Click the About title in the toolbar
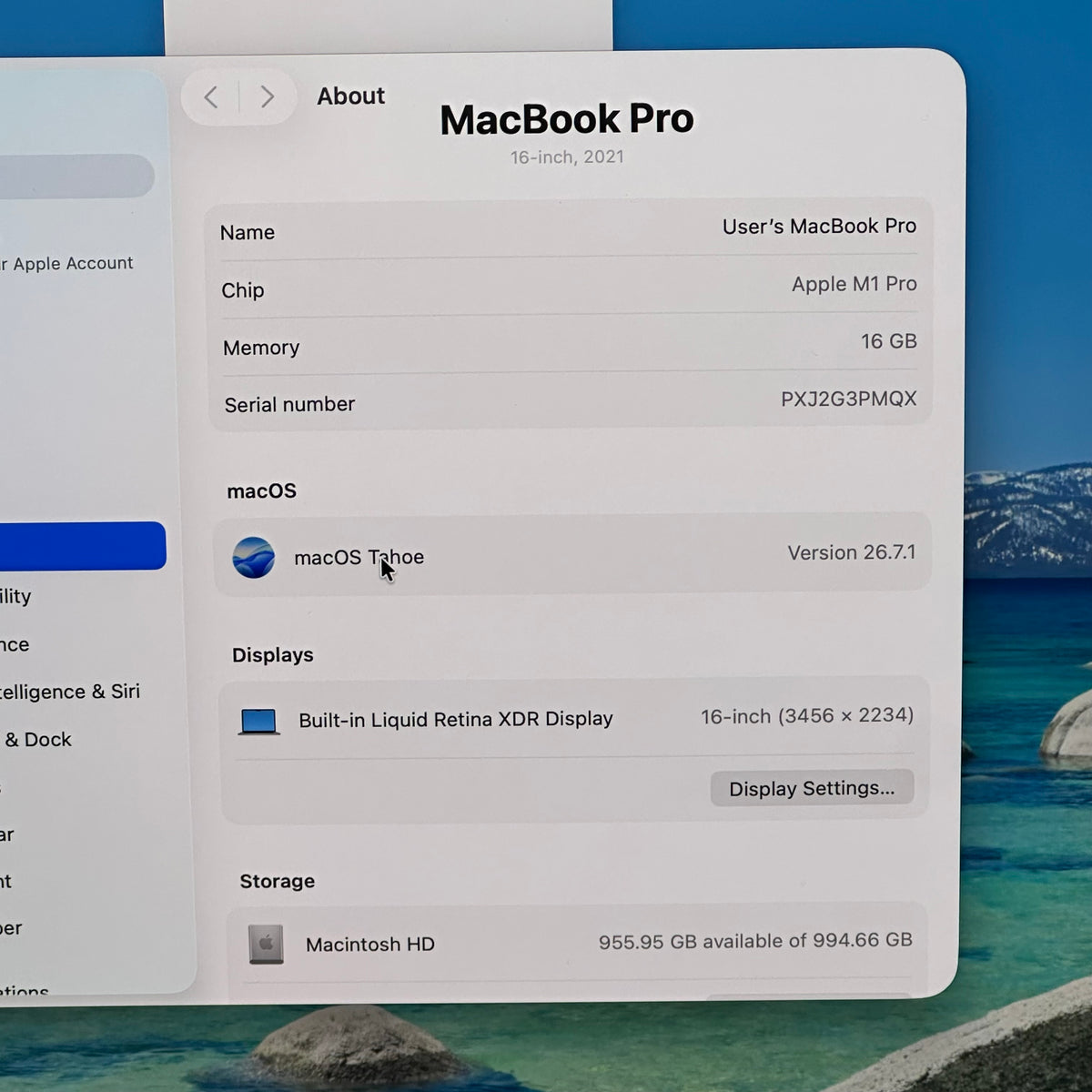Screen dimensions: 1092x1092 pyautogui.click(x=350, y=96)
